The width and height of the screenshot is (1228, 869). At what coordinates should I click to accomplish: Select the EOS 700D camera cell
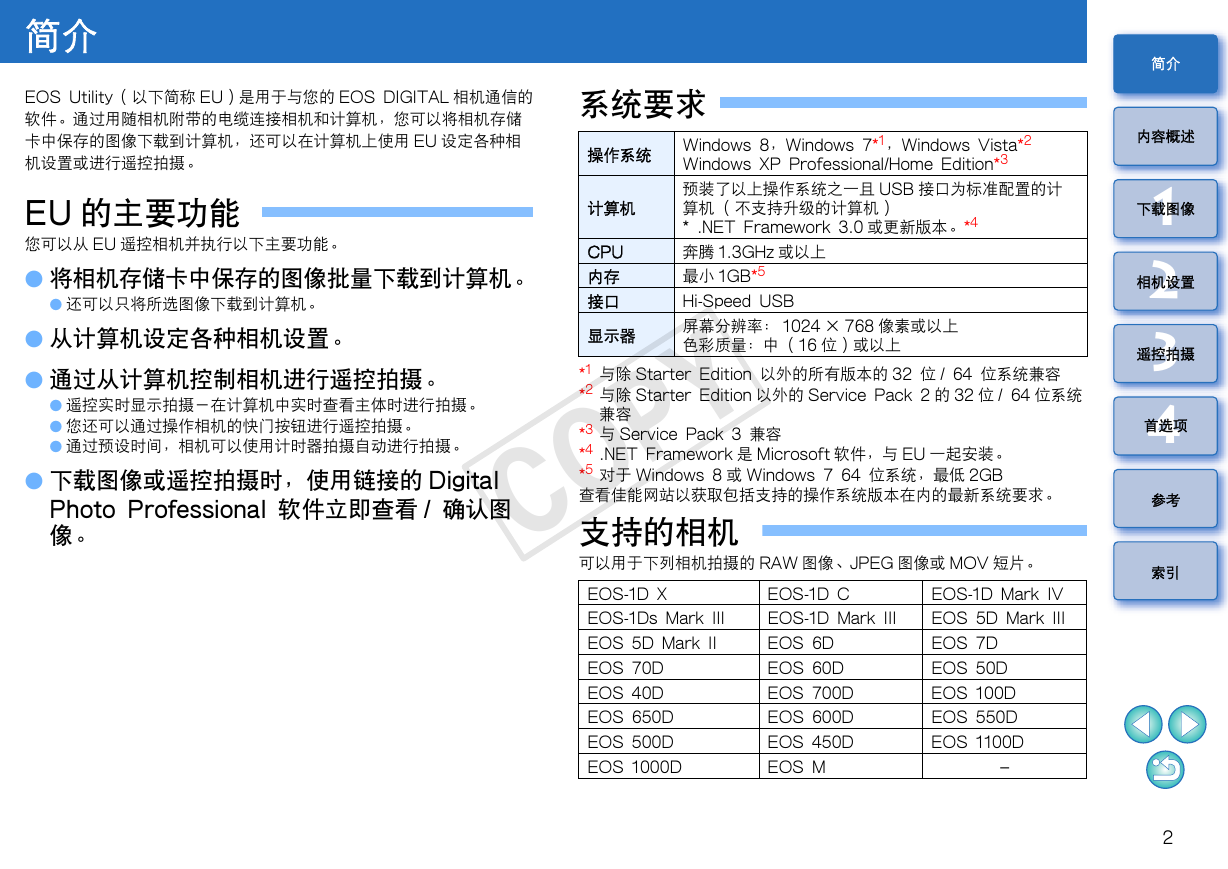841,692
